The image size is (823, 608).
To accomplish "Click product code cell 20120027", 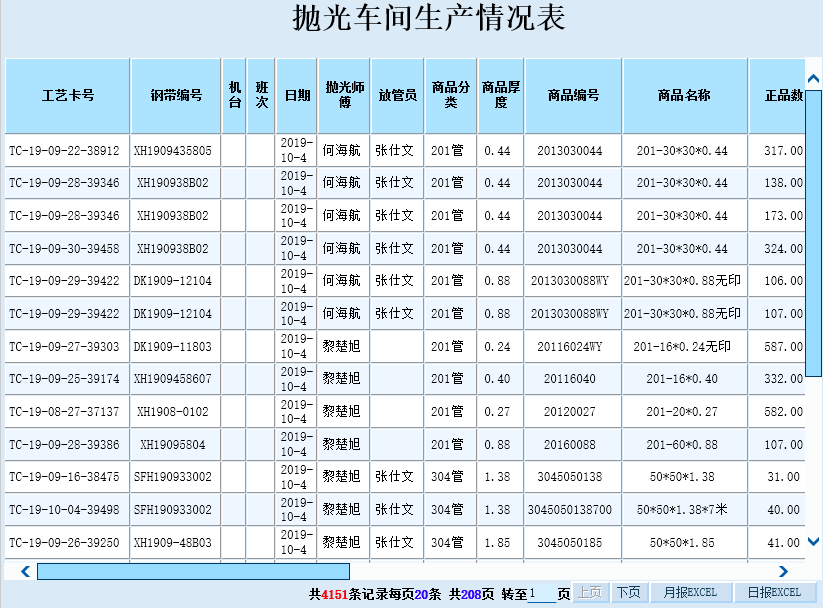I will tap(570, 412).
